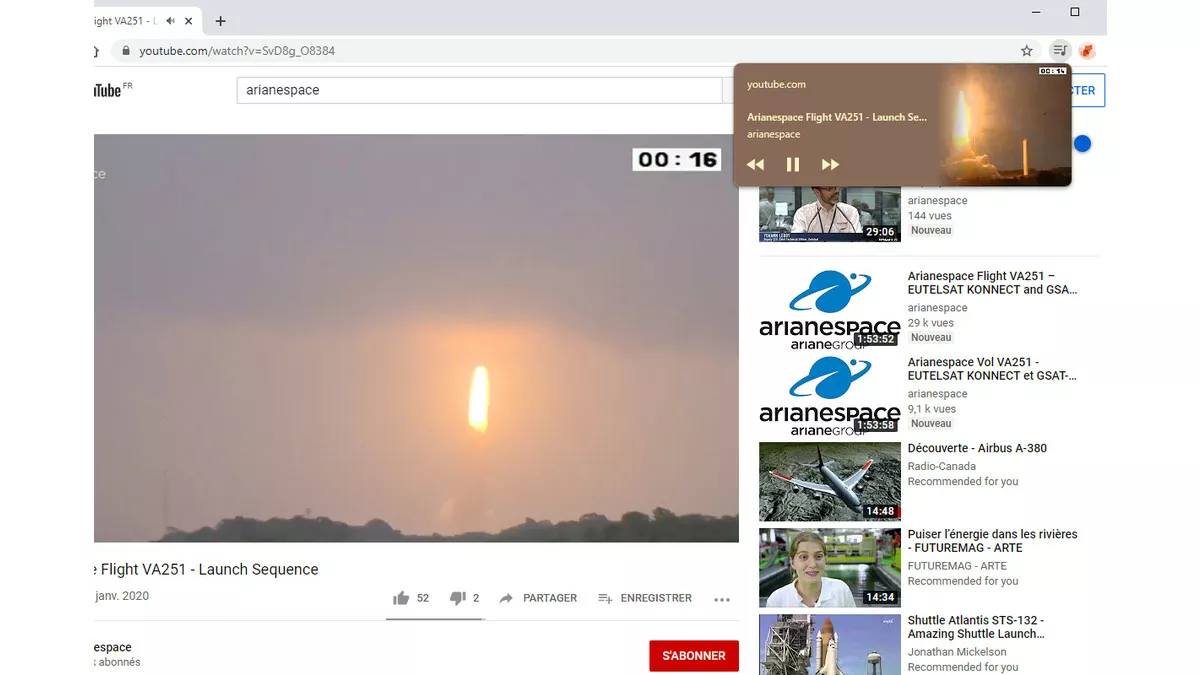1200x675 pixels.
Task: Open the Airbus A-380 video thumbnail
Action: coord(829,481)
